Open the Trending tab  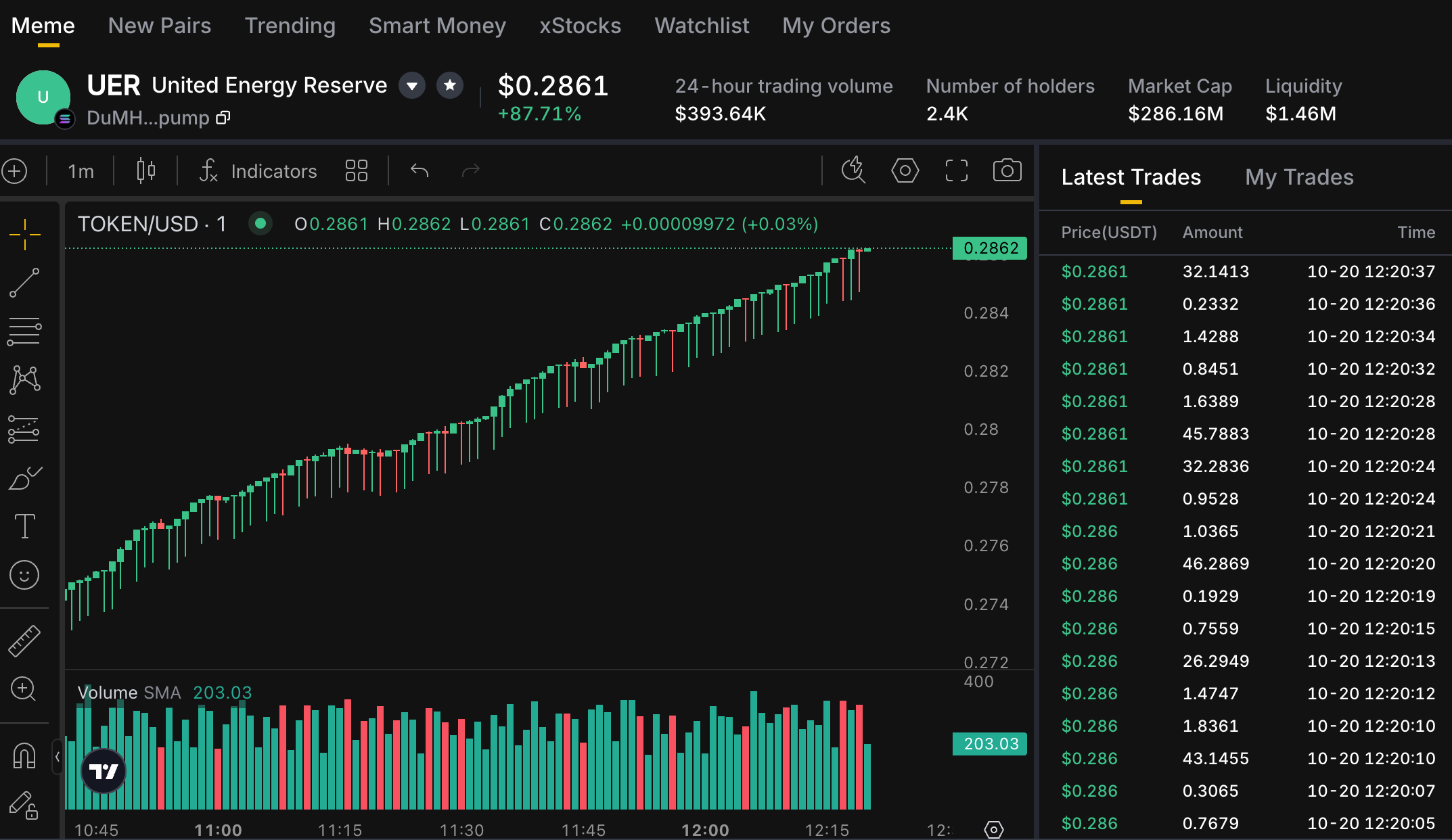pyautogui.click(x=290, y=26)
